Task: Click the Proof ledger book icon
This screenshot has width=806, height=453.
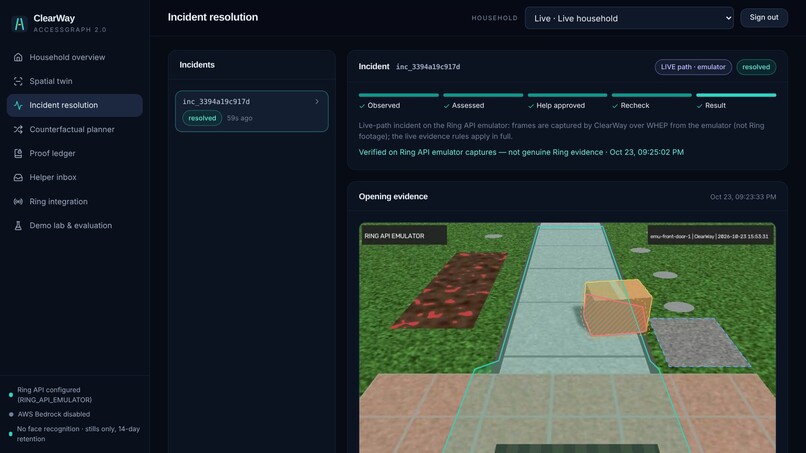Action: tap(18, 153)
